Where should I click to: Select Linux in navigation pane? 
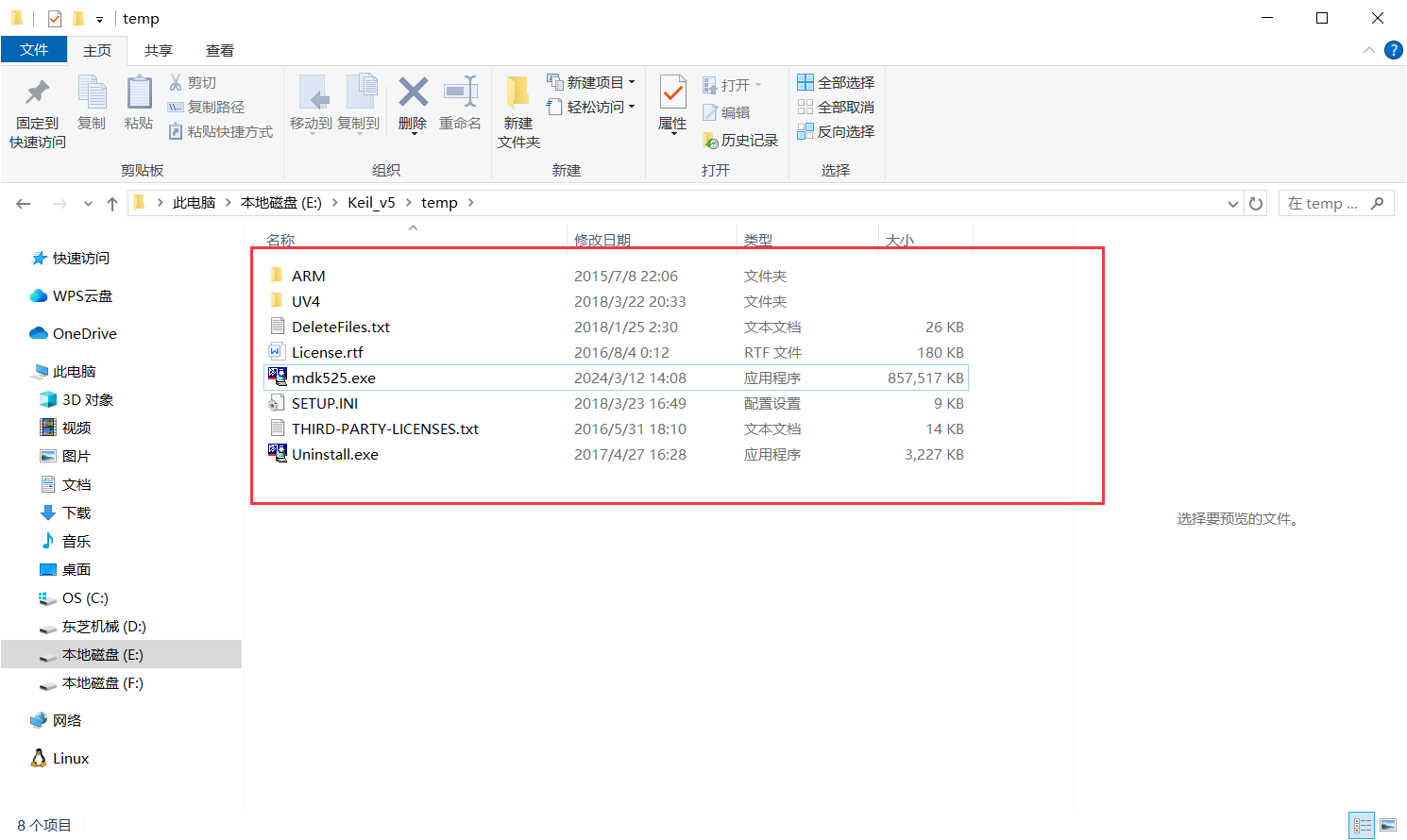[59, 758]
